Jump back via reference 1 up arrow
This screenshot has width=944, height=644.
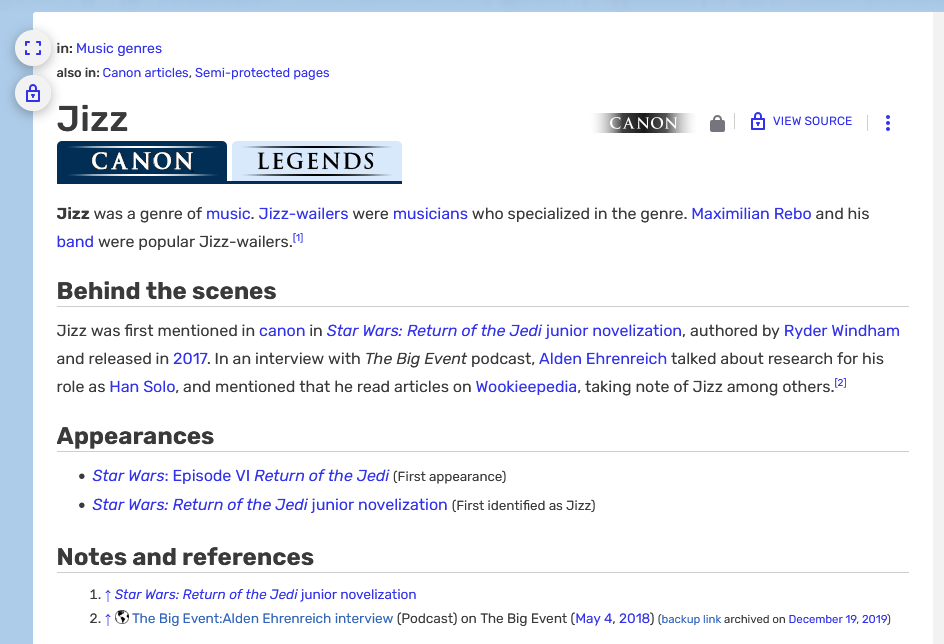107,595
